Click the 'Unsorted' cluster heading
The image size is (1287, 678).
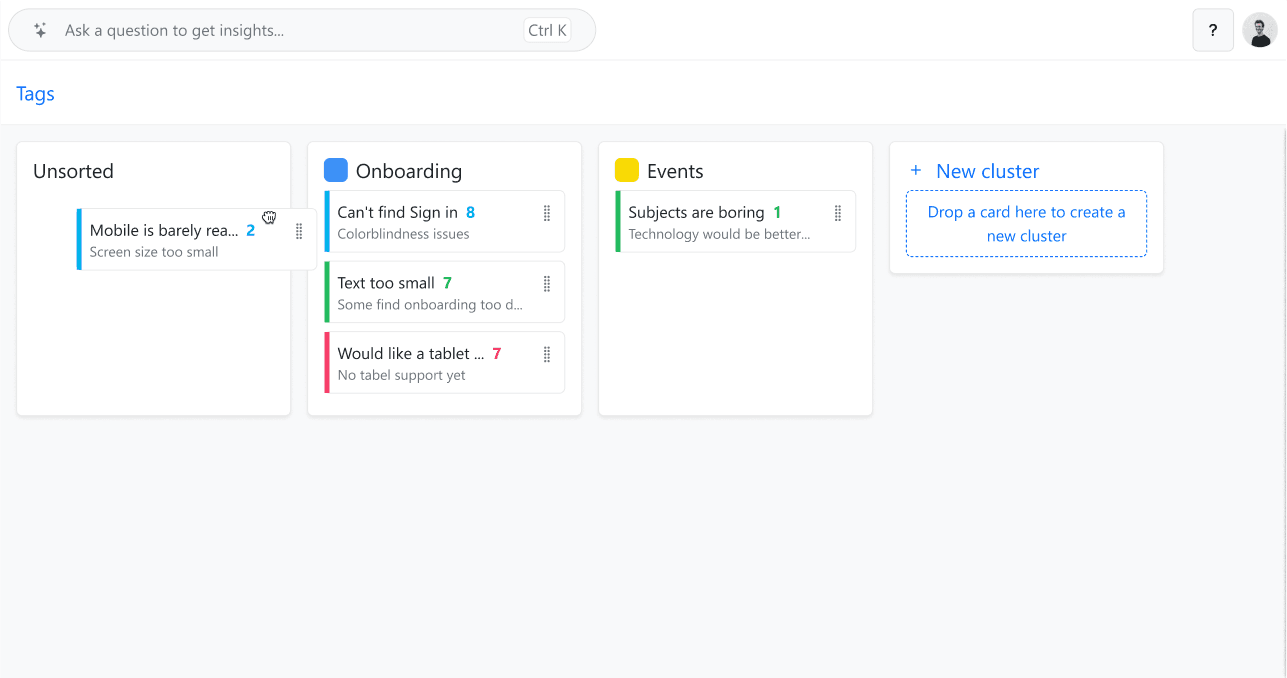tap(73, 171)
